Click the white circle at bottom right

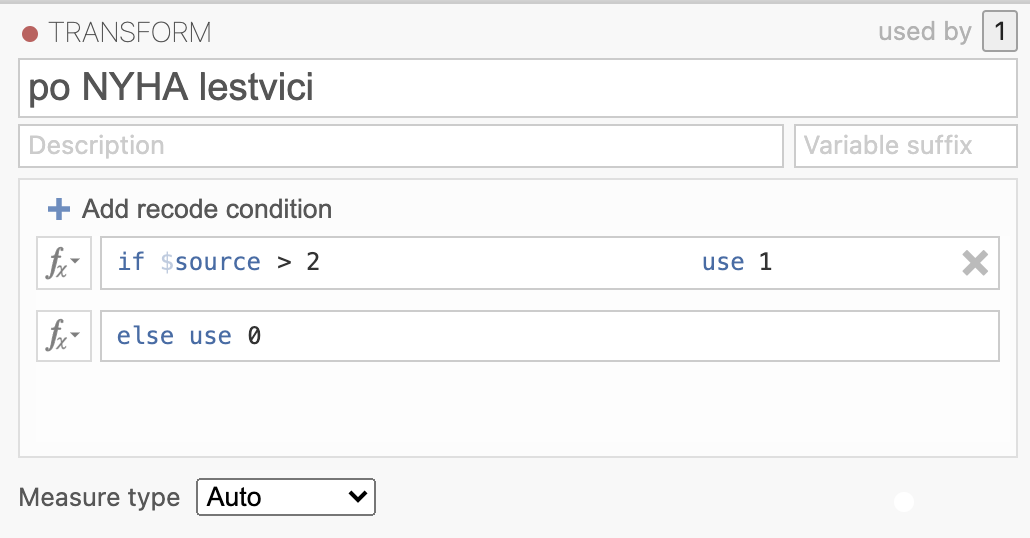click(904, 502)
